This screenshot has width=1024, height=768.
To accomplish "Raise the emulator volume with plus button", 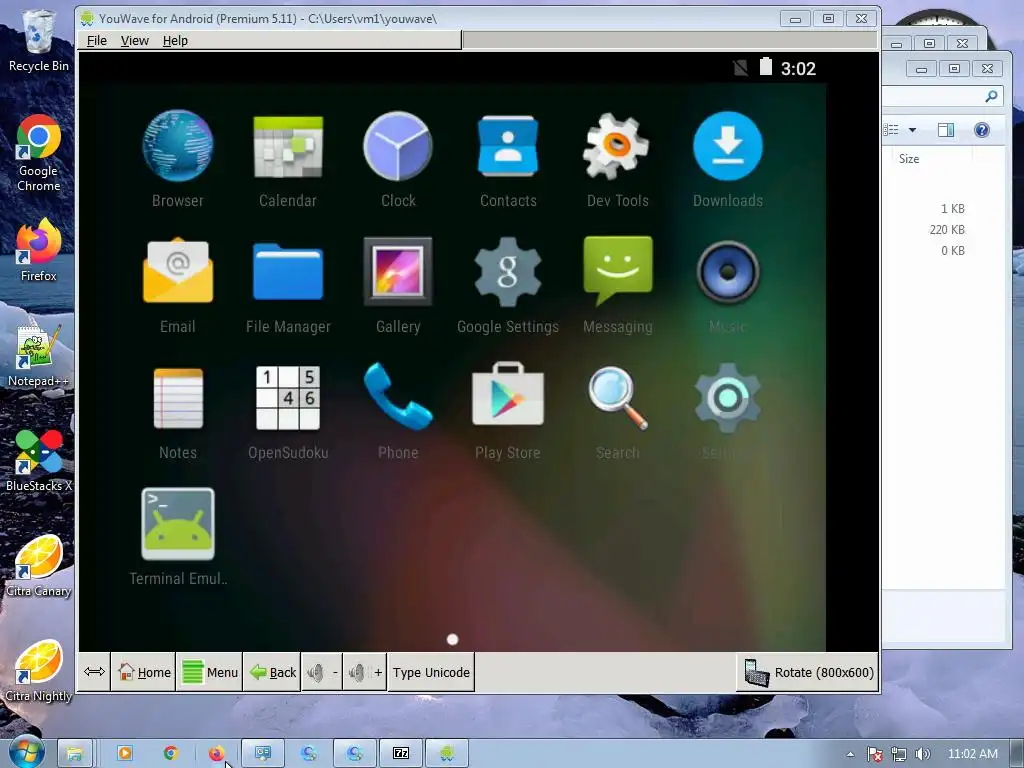I will 364,672.
